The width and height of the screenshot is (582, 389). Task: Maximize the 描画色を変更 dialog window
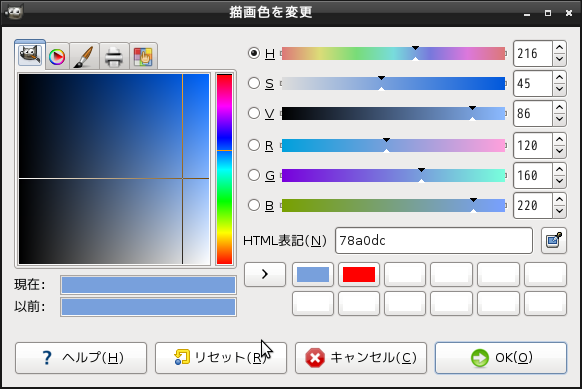548,13
